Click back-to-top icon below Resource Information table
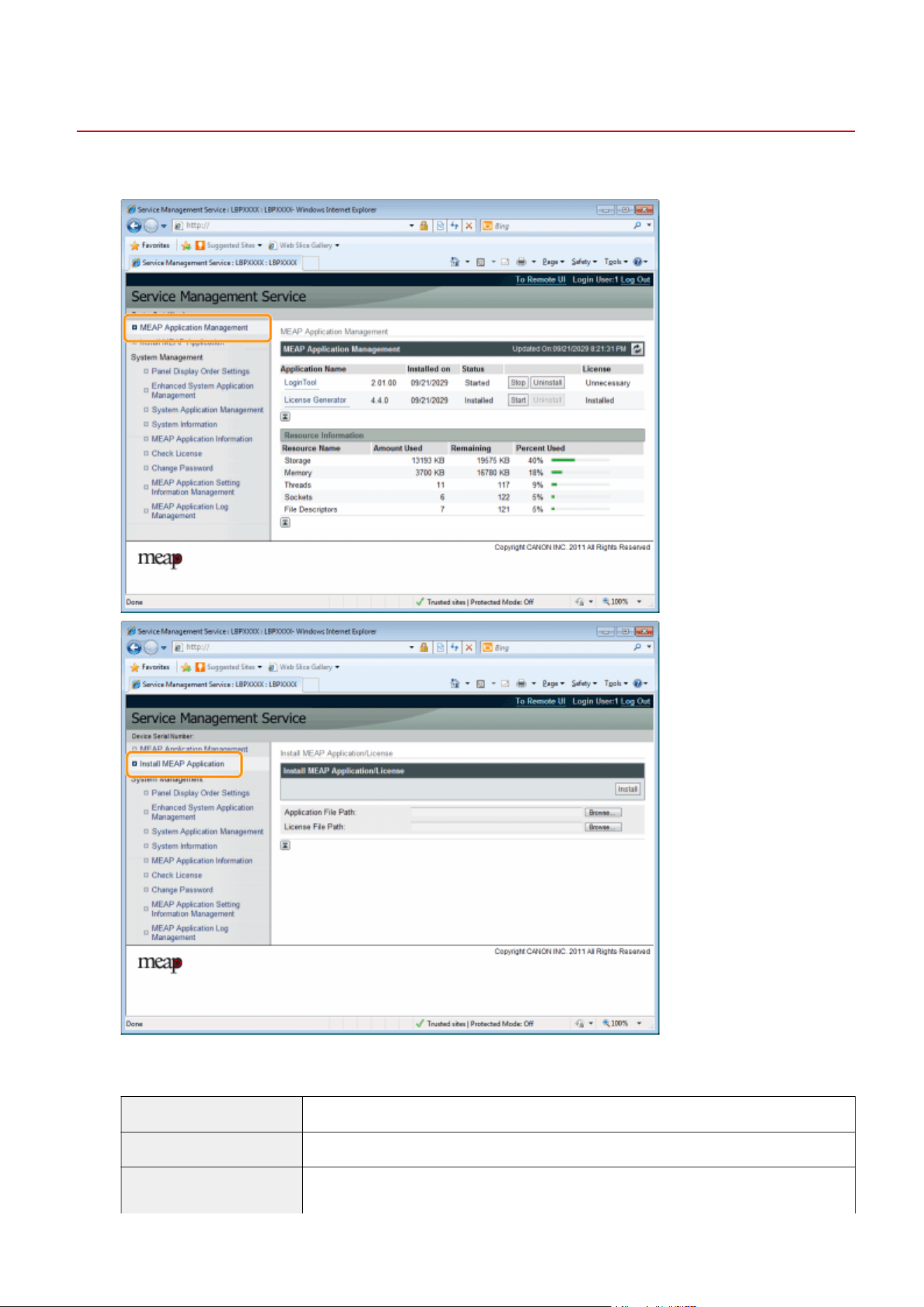The height and width of the screenshot is (1307, 924). 285,523
